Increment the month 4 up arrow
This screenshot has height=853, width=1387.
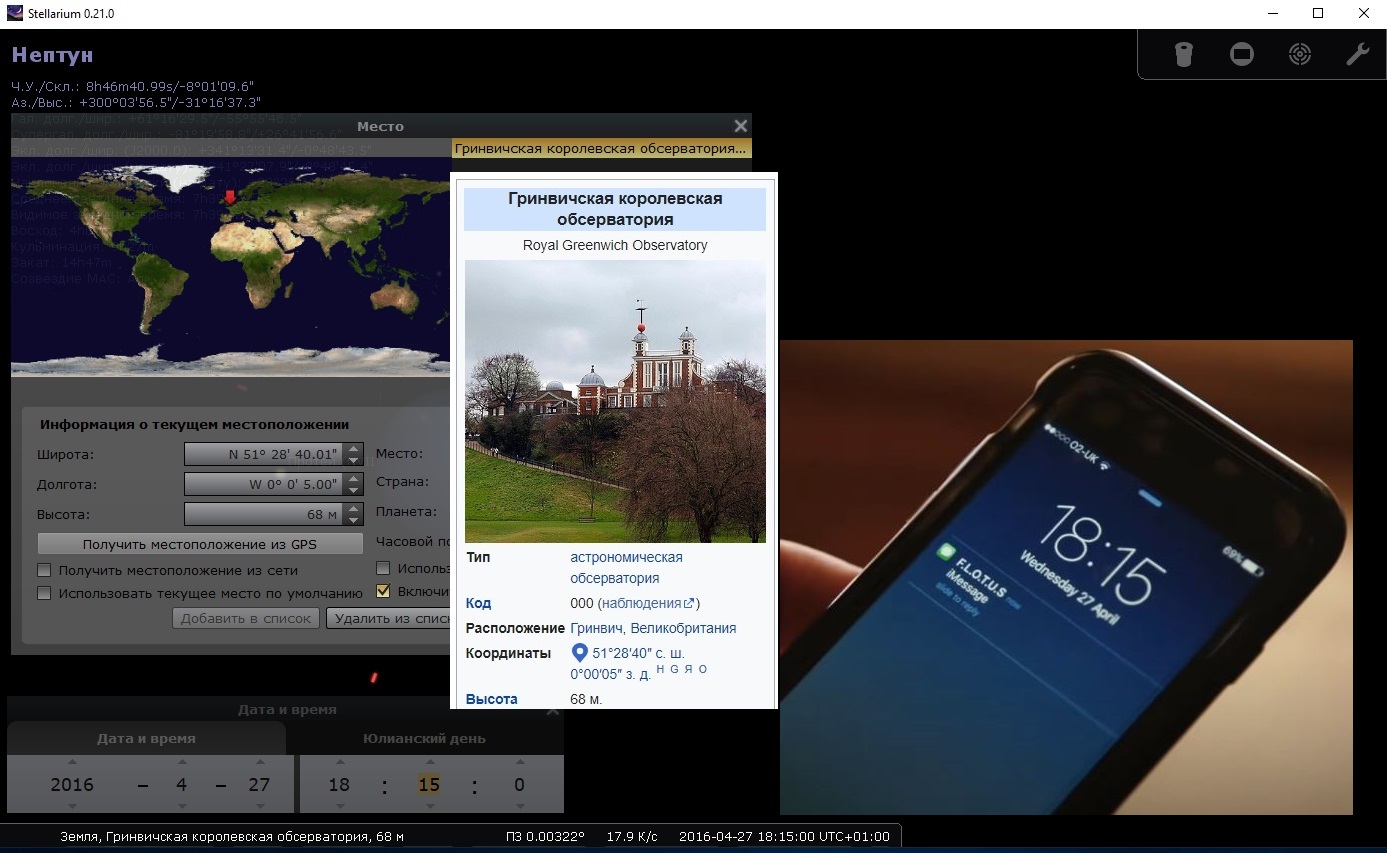[x=181, y=762]
